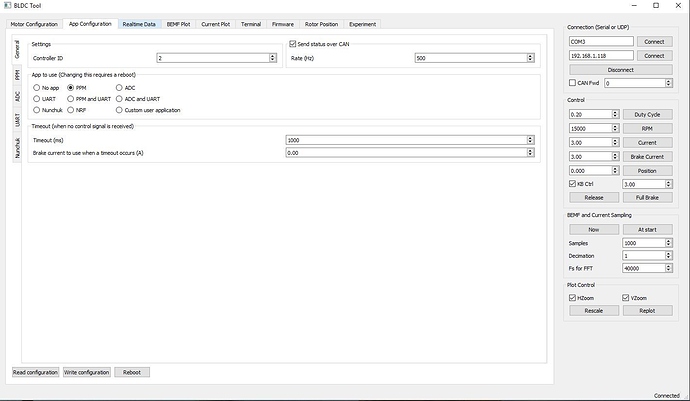Image resolution: width=690 pixels, height=401 pixels.
Task: Toggle the CAN Fwd checkbox
Action: click(572, 84)
